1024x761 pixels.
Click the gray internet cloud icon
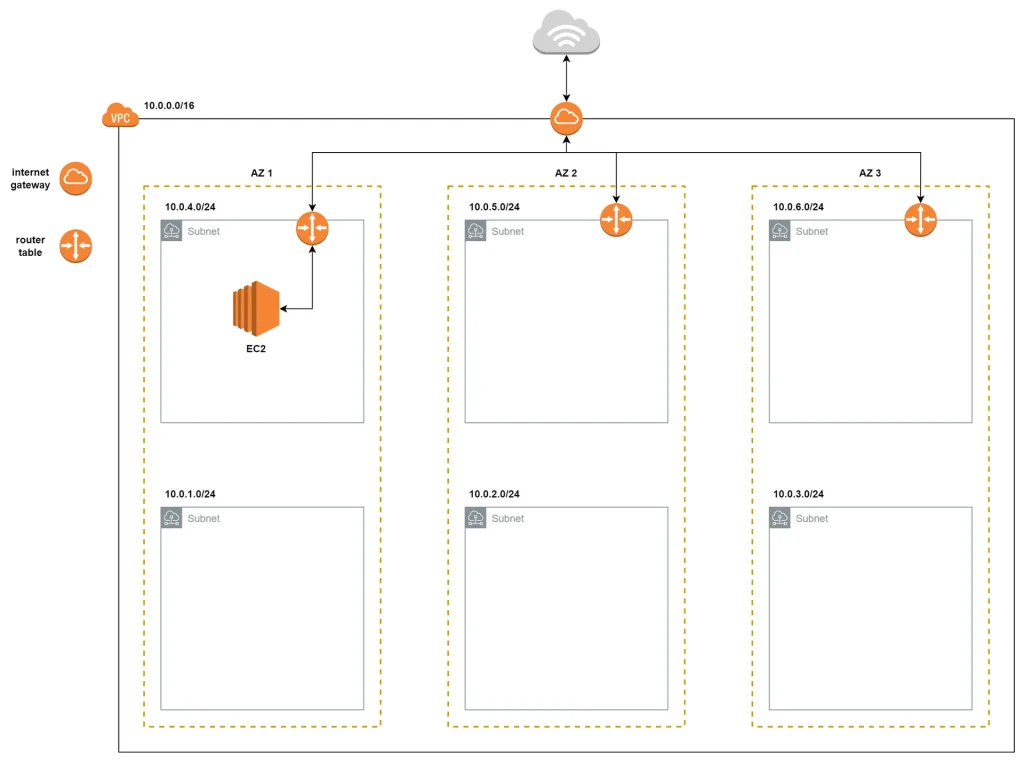click(x=566, y=32)
